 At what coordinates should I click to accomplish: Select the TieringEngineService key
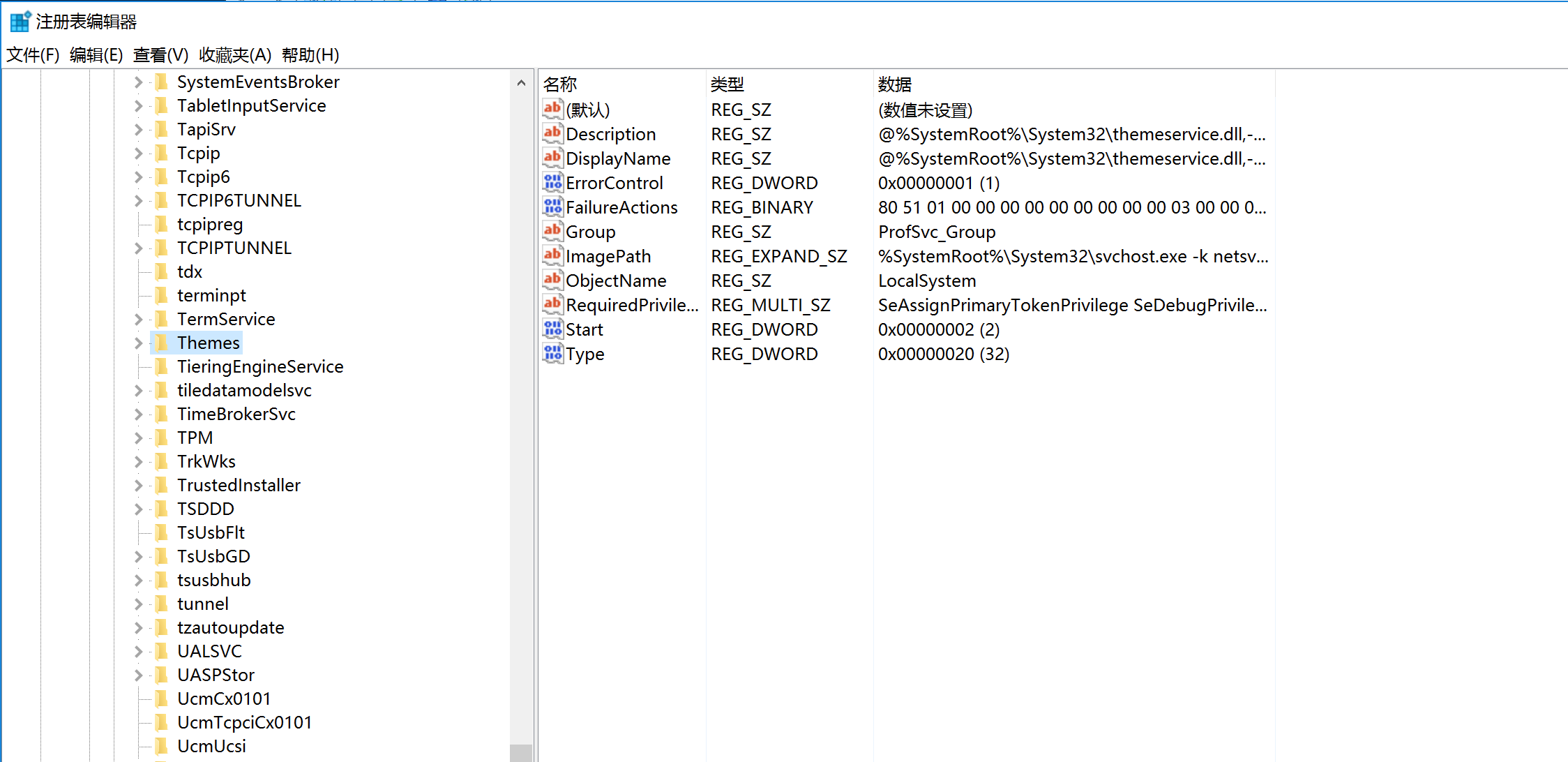tap(259, 366)
